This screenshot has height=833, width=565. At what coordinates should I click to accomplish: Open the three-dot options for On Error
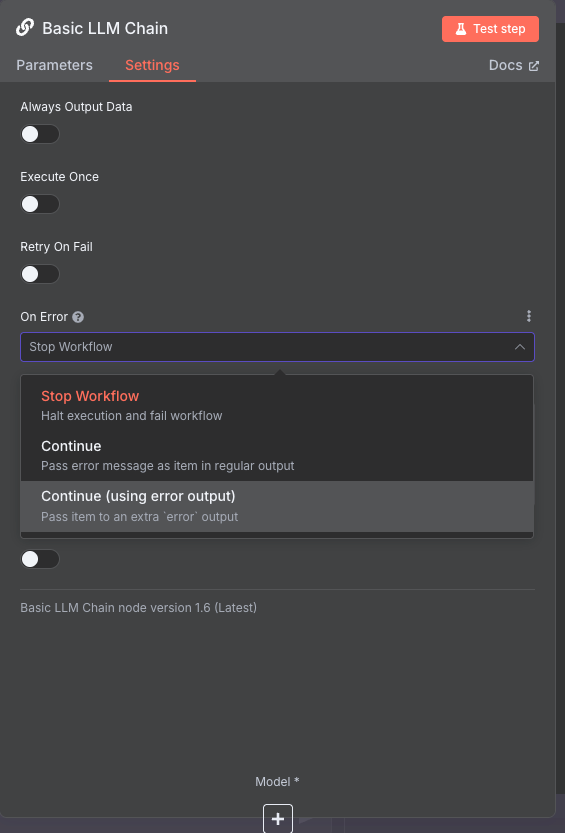click(528, 317)
